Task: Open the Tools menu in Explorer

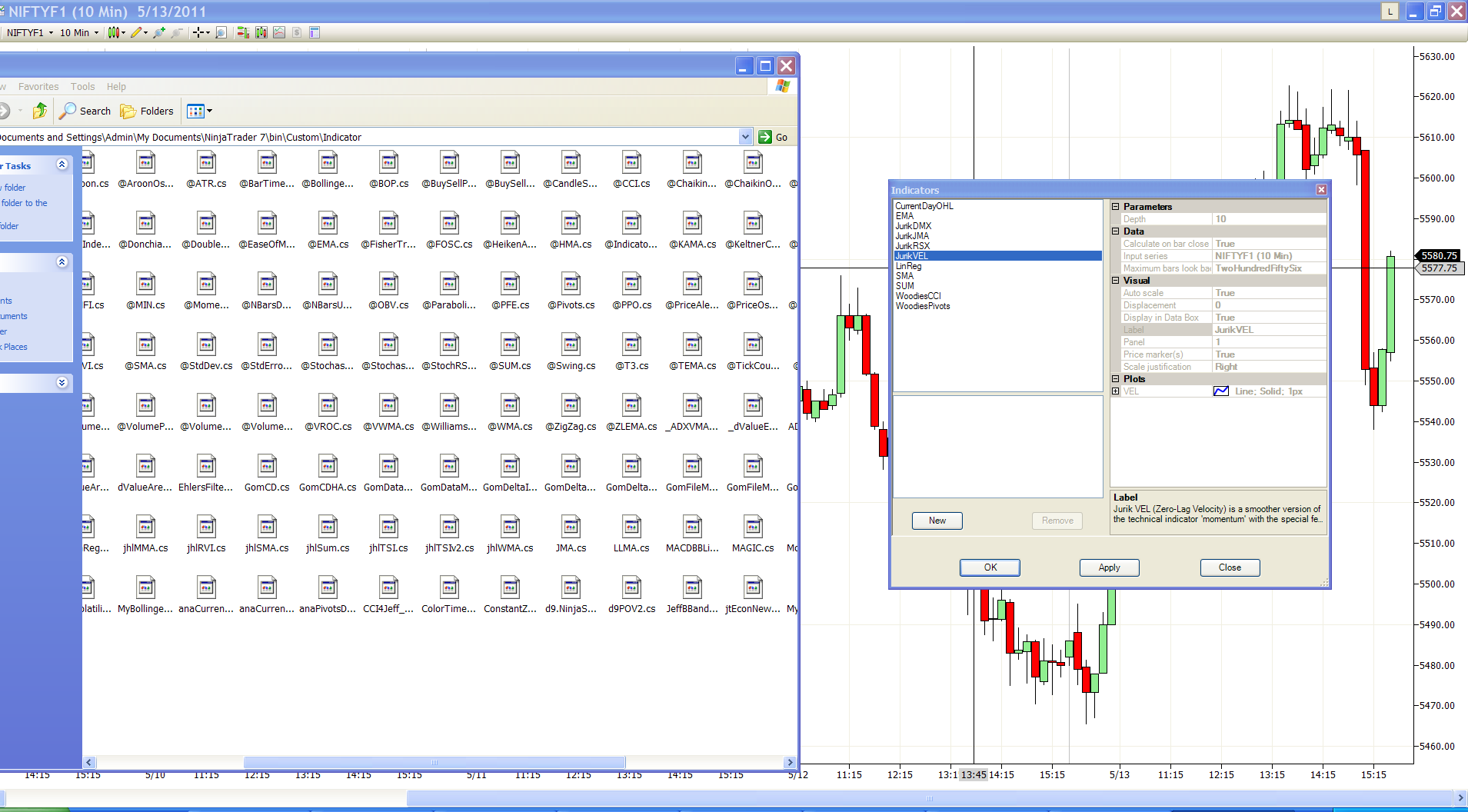Action: point(83,87)
